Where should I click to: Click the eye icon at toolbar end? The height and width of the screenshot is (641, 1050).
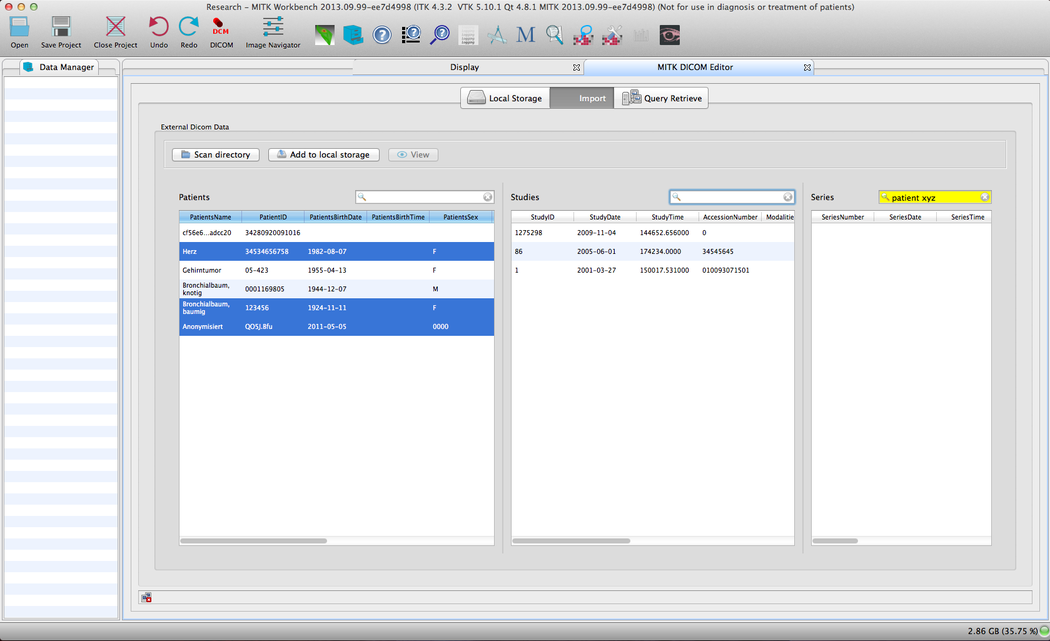click(x=670, y=36)
